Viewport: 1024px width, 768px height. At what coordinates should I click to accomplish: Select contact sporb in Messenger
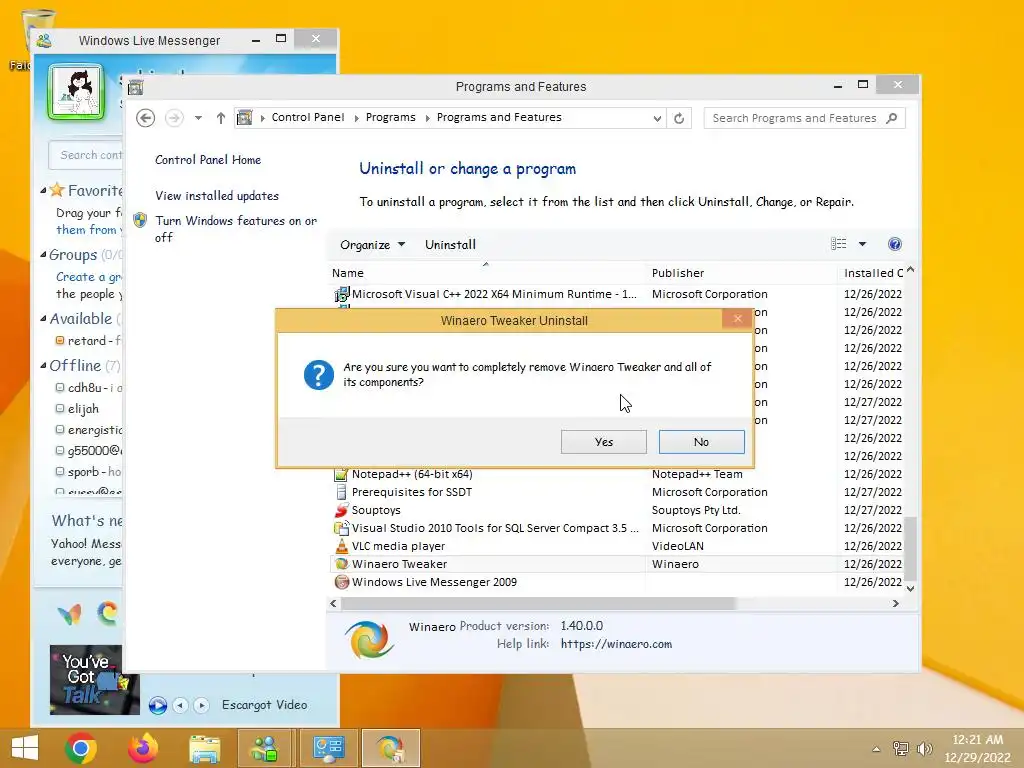88,472
